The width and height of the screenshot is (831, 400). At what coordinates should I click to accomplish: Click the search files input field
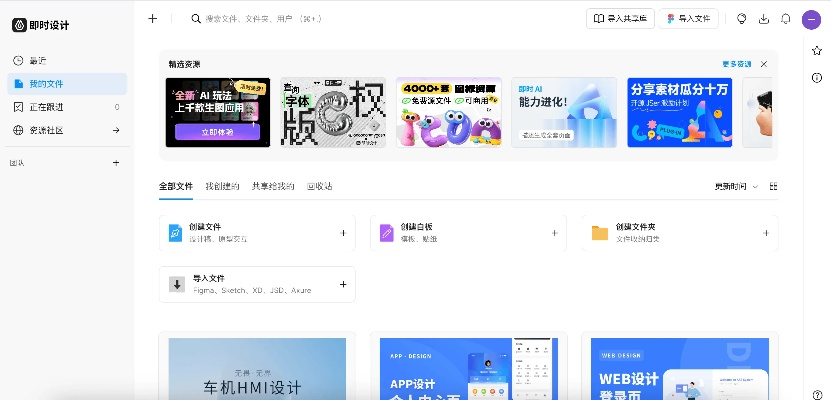pos(380,18)
